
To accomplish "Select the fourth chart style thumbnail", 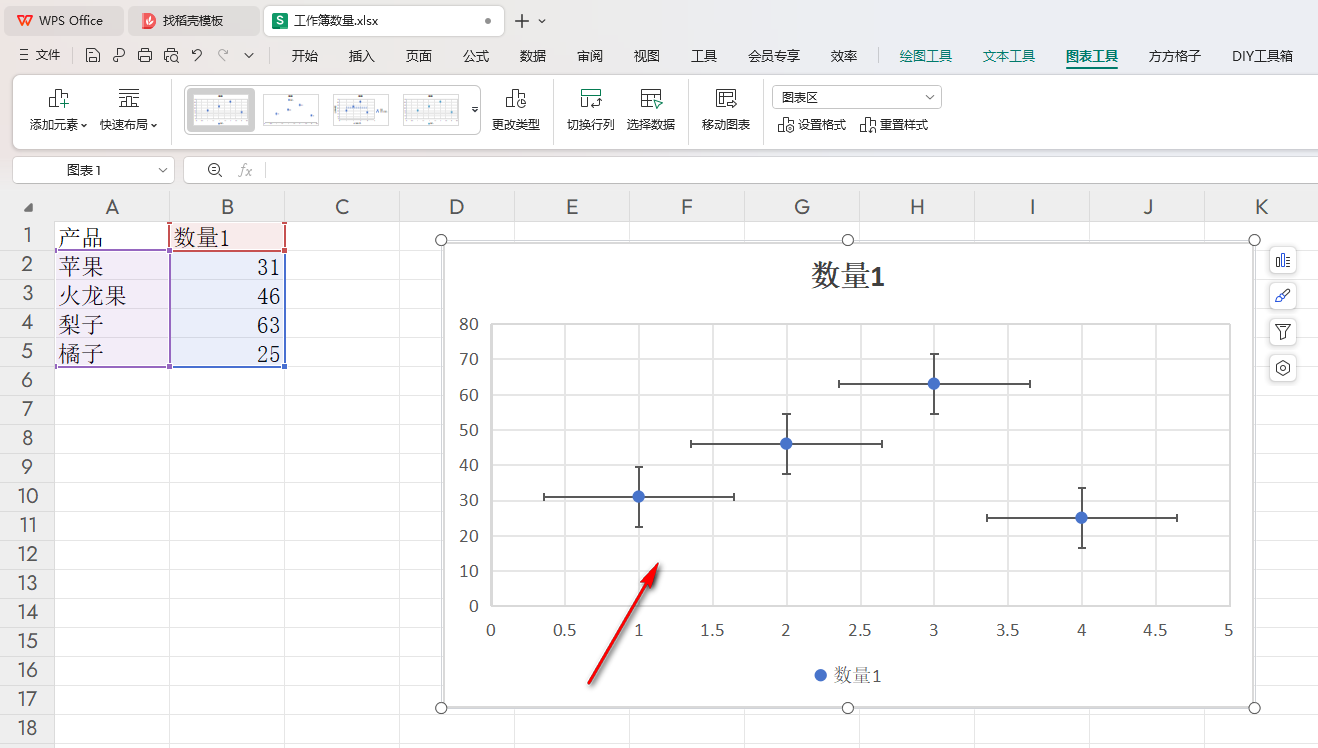I will click(431, 110).
